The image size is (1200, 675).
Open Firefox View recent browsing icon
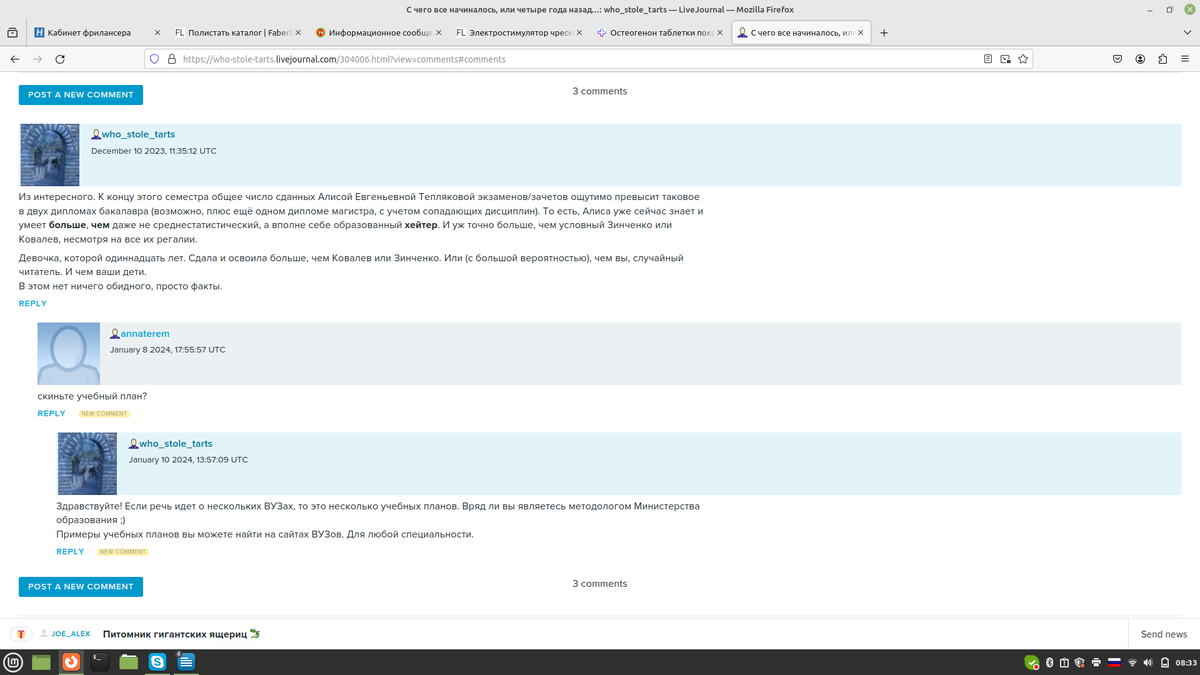[x=12, y=33]
